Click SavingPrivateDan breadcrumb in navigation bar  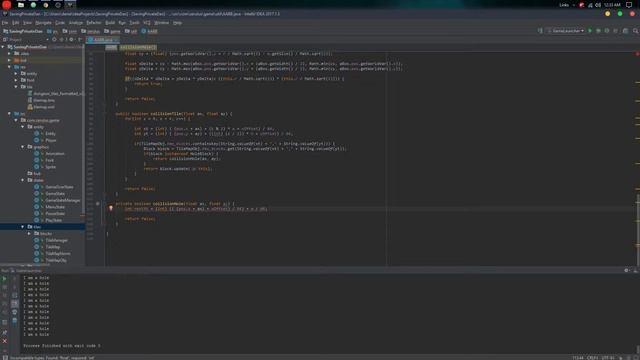coord(23,31)
